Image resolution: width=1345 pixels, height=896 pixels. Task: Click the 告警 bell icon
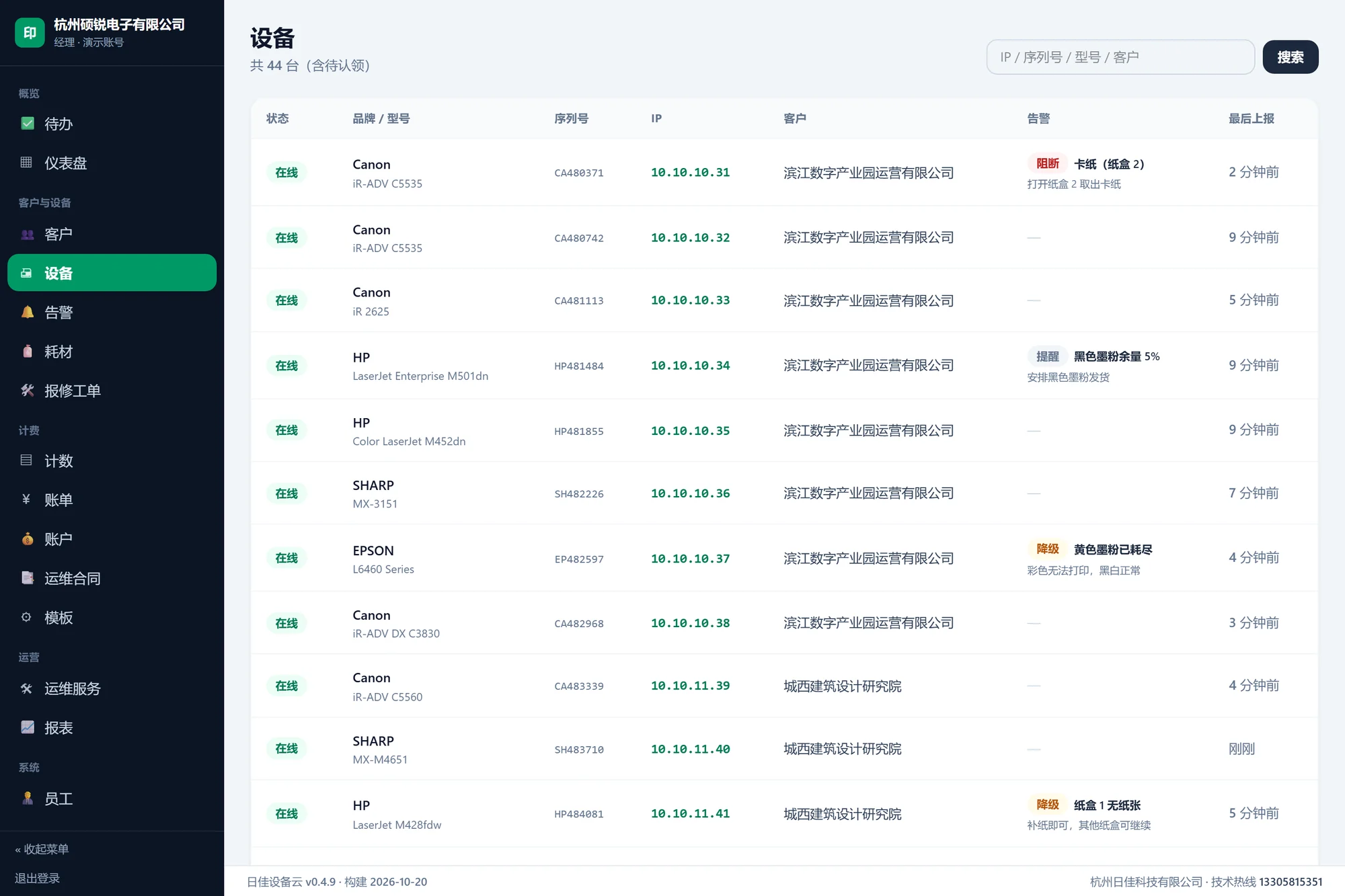click(28, 312)
